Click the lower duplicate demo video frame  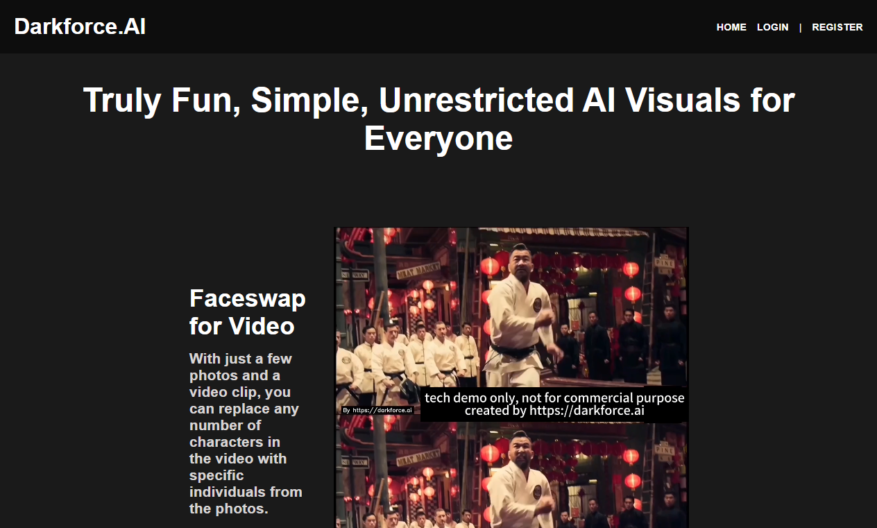pos(511,475)
